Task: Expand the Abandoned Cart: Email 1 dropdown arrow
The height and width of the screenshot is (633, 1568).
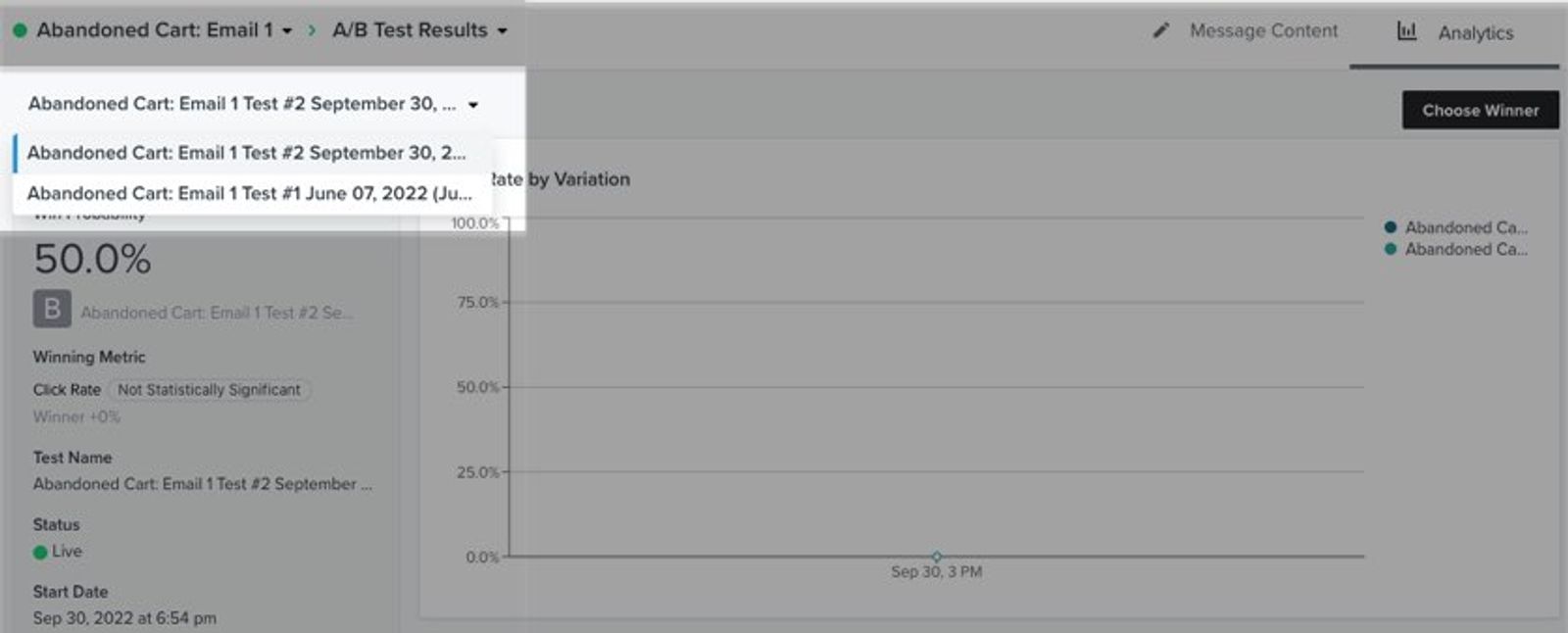Action: click(287, 31)
